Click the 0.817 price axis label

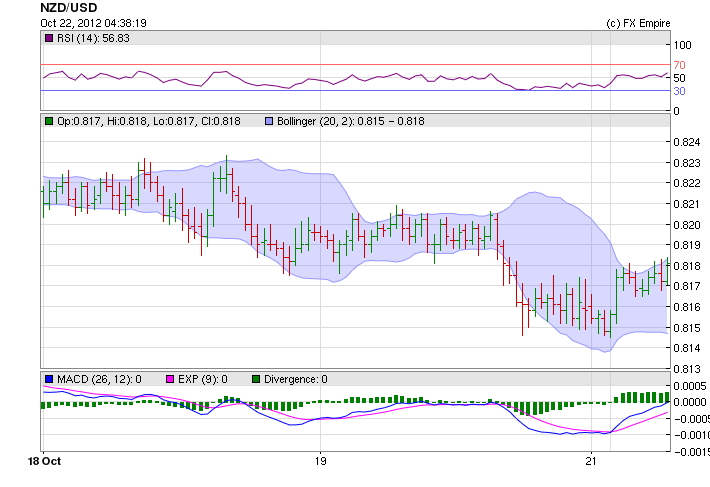(687, 286)
